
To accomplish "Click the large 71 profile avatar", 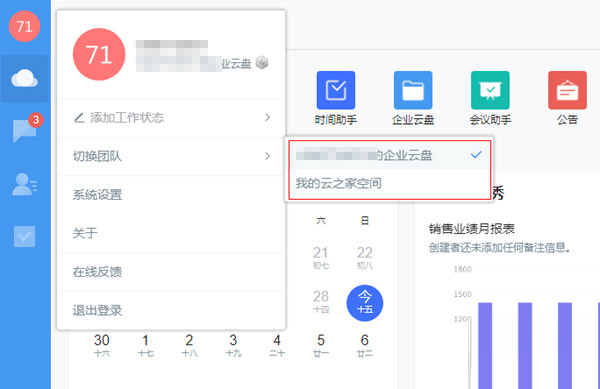I will 99,54.
